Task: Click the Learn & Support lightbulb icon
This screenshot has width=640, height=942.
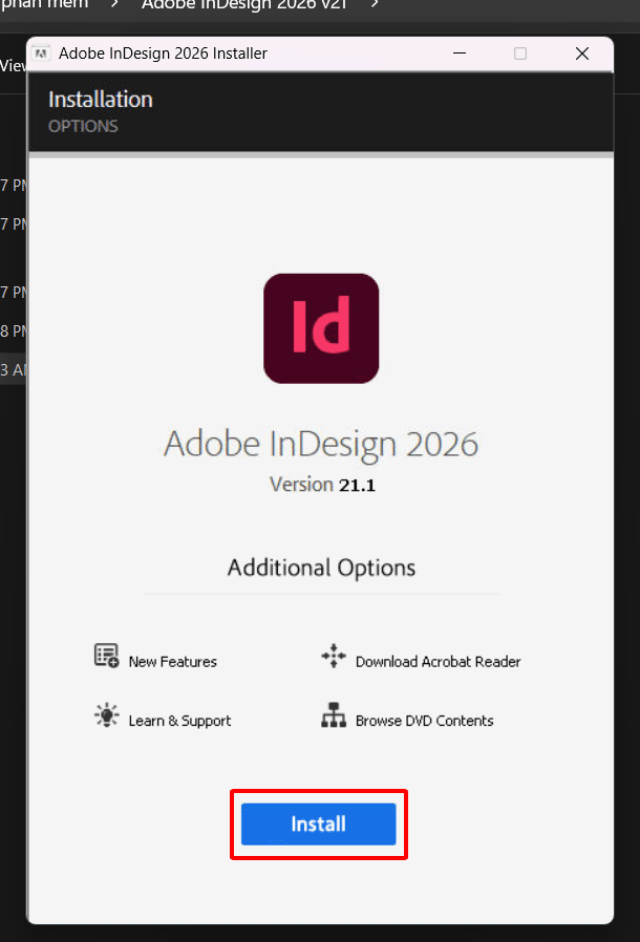Action: [x=106, y=715]
